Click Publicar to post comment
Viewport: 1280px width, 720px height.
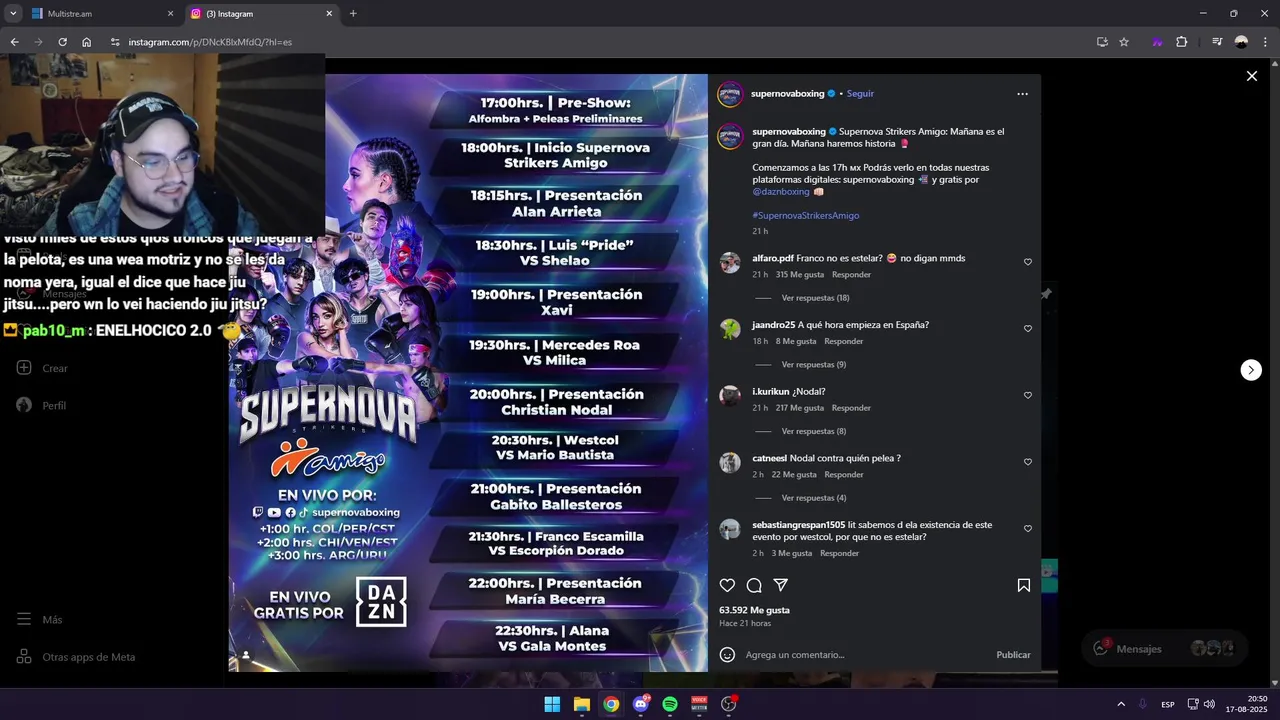point(1013,655)
